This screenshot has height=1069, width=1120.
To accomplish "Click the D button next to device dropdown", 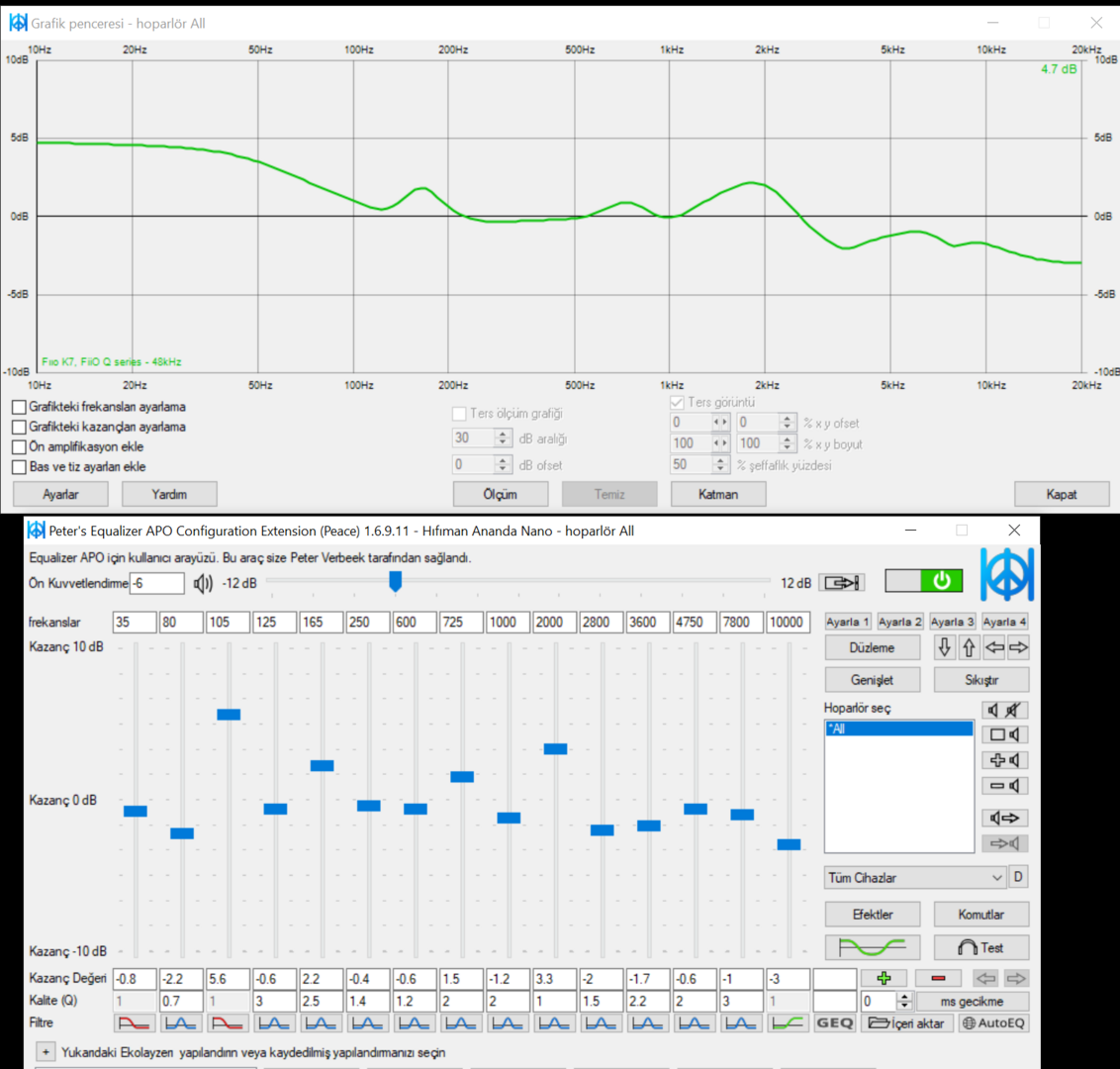I will pyautogui.click(x=1018, y=877).
